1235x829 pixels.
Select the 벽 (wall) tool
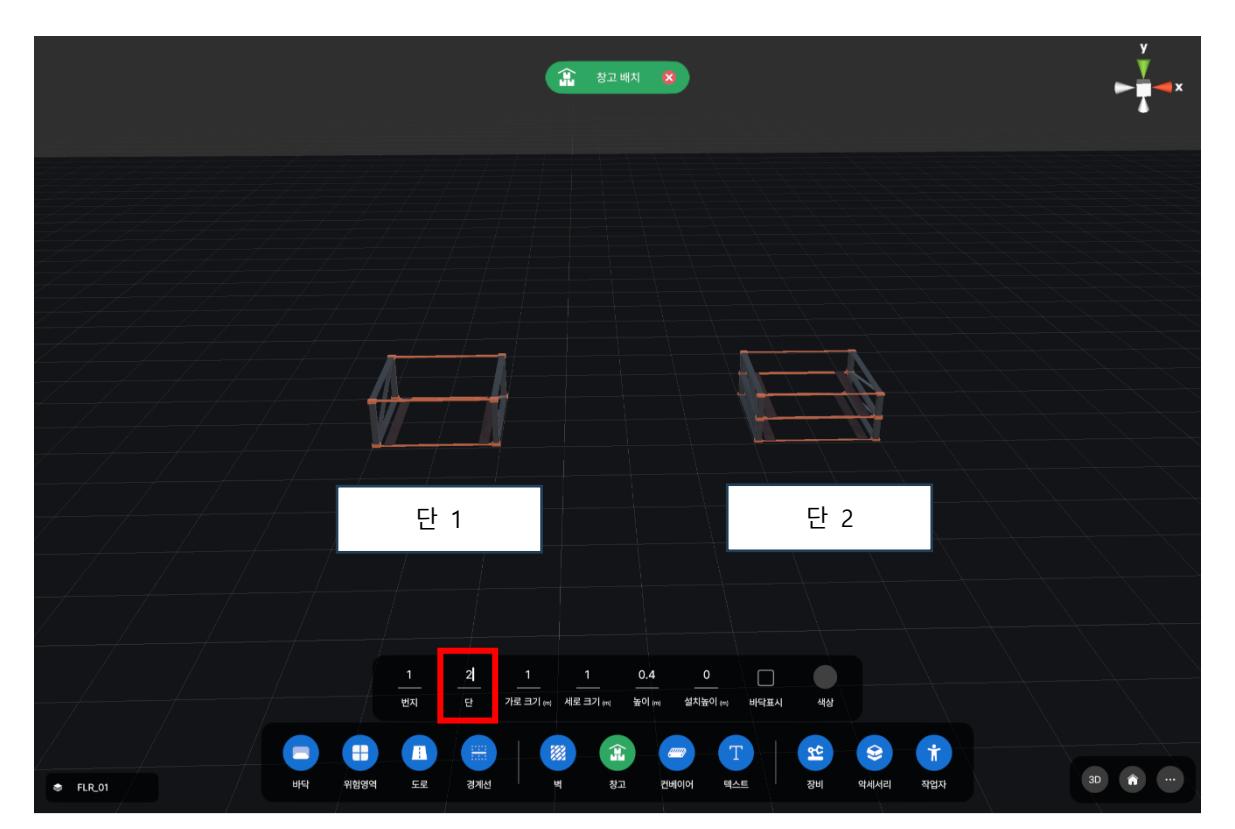click(x=556, y=752)
